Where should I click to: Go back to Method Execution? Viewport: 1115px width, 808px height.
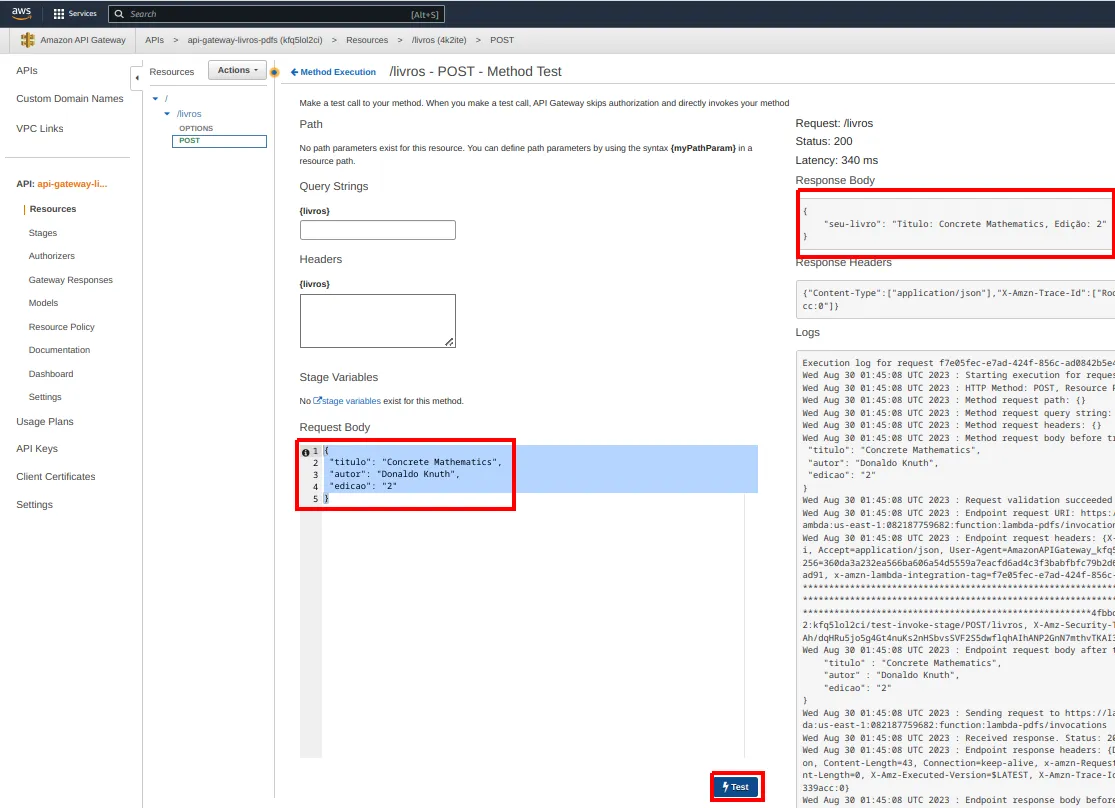click(333, 72)
